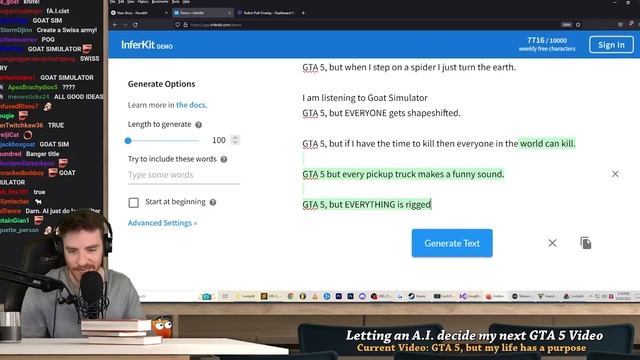Open Chrome from the taskbar

pos(291,296)
